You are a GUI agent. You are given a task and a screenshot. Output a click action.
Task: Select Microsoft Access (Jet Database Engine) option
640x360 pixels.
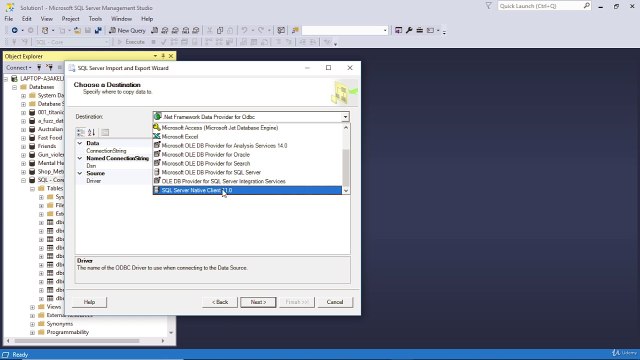point(247,128)
